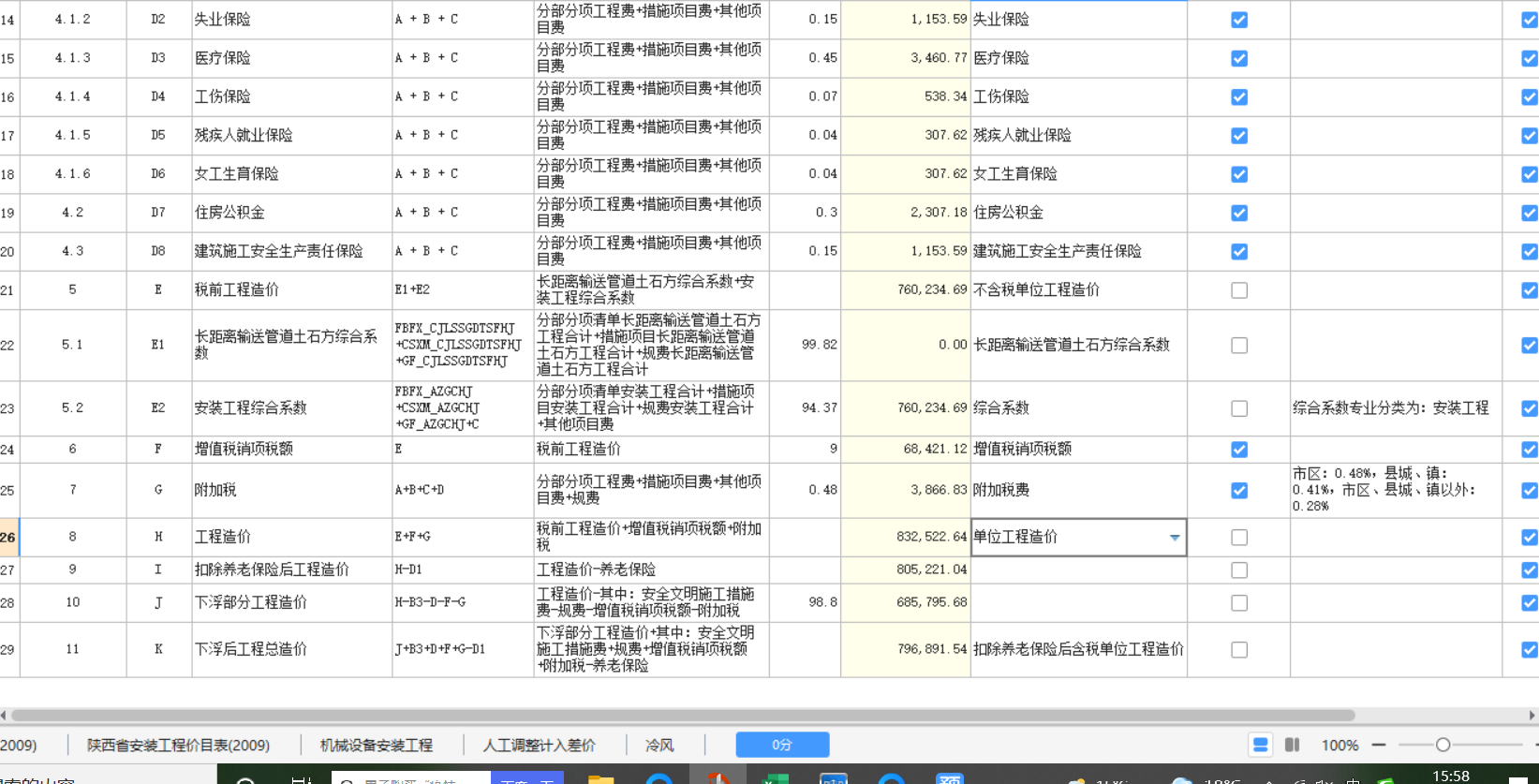Click the 单位工程造价 fee category field
This screenshot has height=784, width=1539.
[1079, 538]
